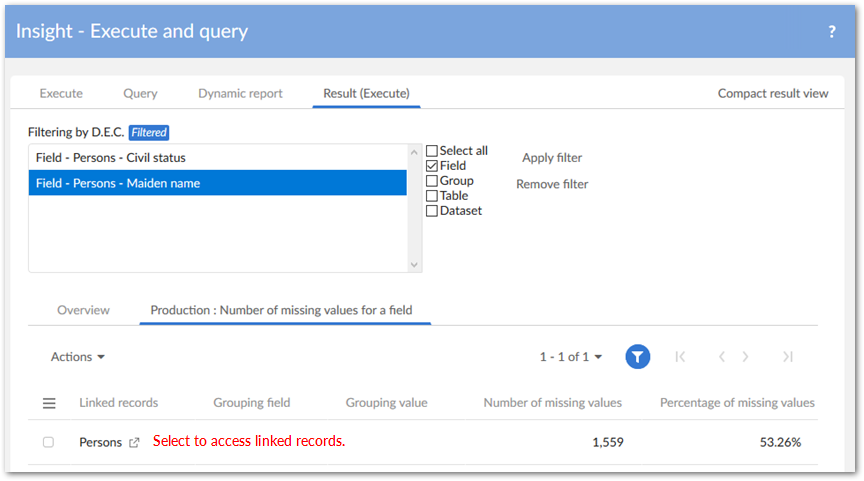Open the table column hamburger menu
Viewport: 864px width, 481px height.
pyautogui.click(x=49, y=403)
